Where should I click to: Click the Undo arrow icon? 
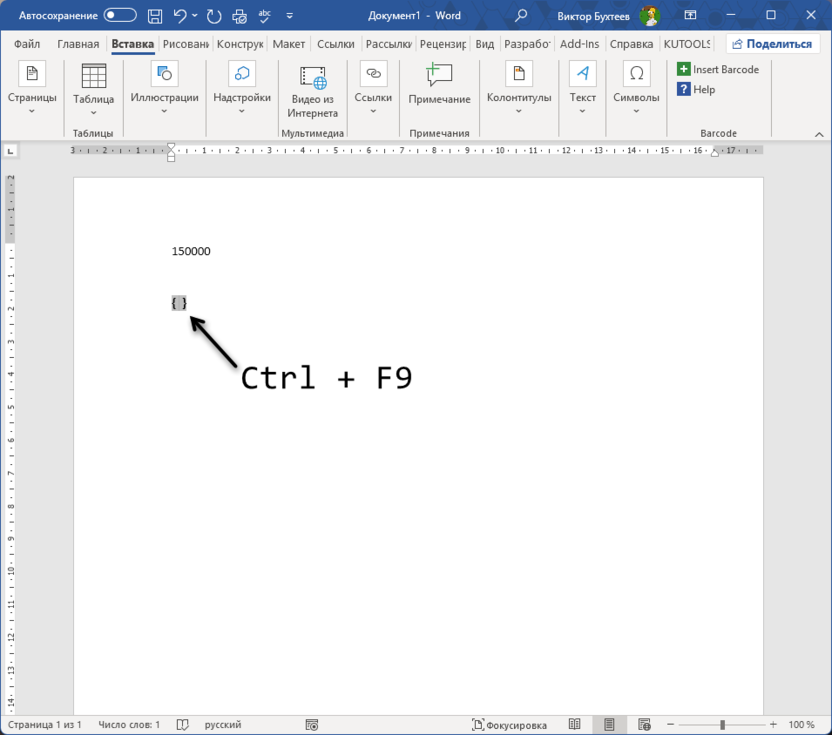point(180,16)
